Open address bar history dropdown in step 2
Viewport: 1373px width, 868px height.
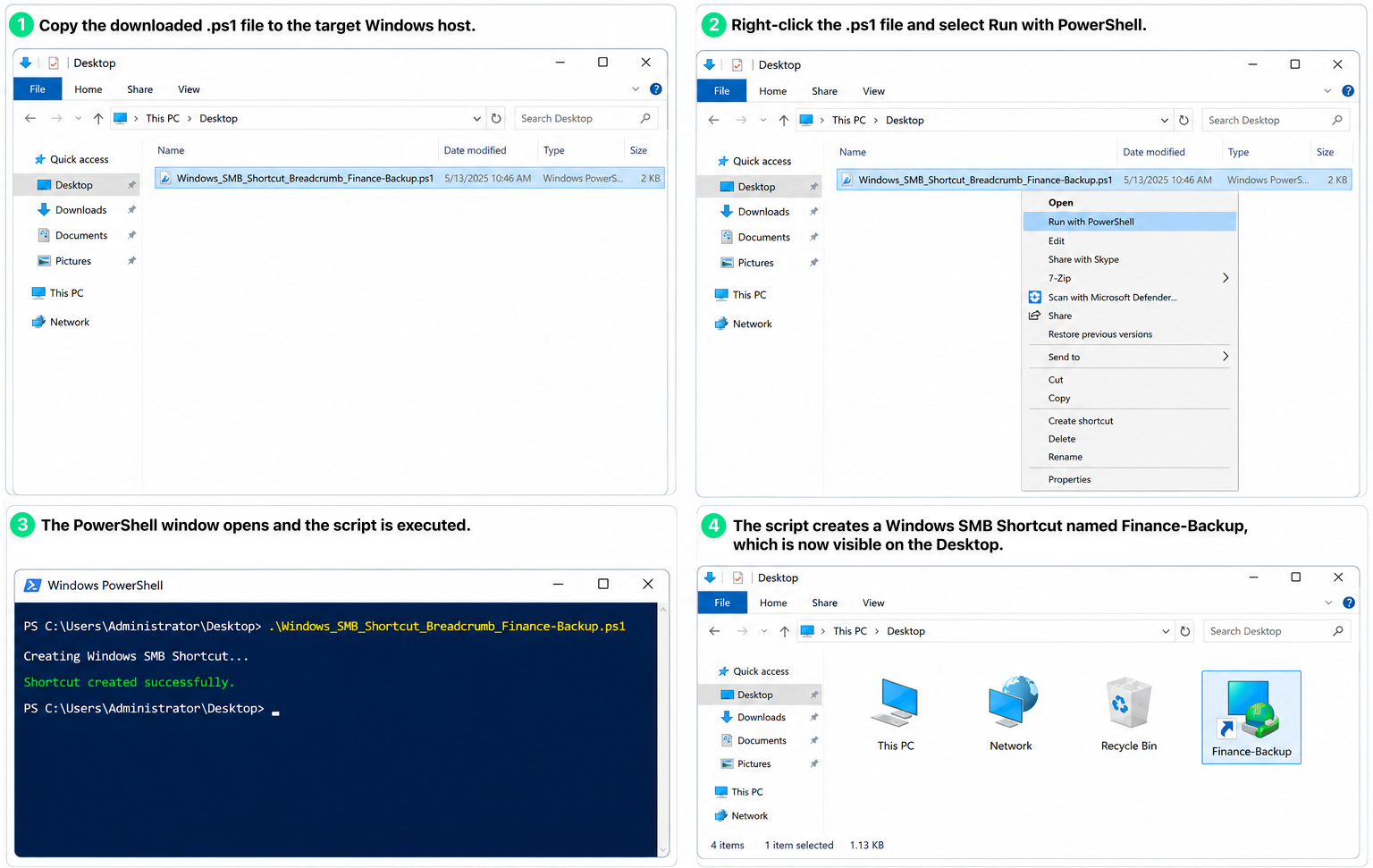[1164, 121]
